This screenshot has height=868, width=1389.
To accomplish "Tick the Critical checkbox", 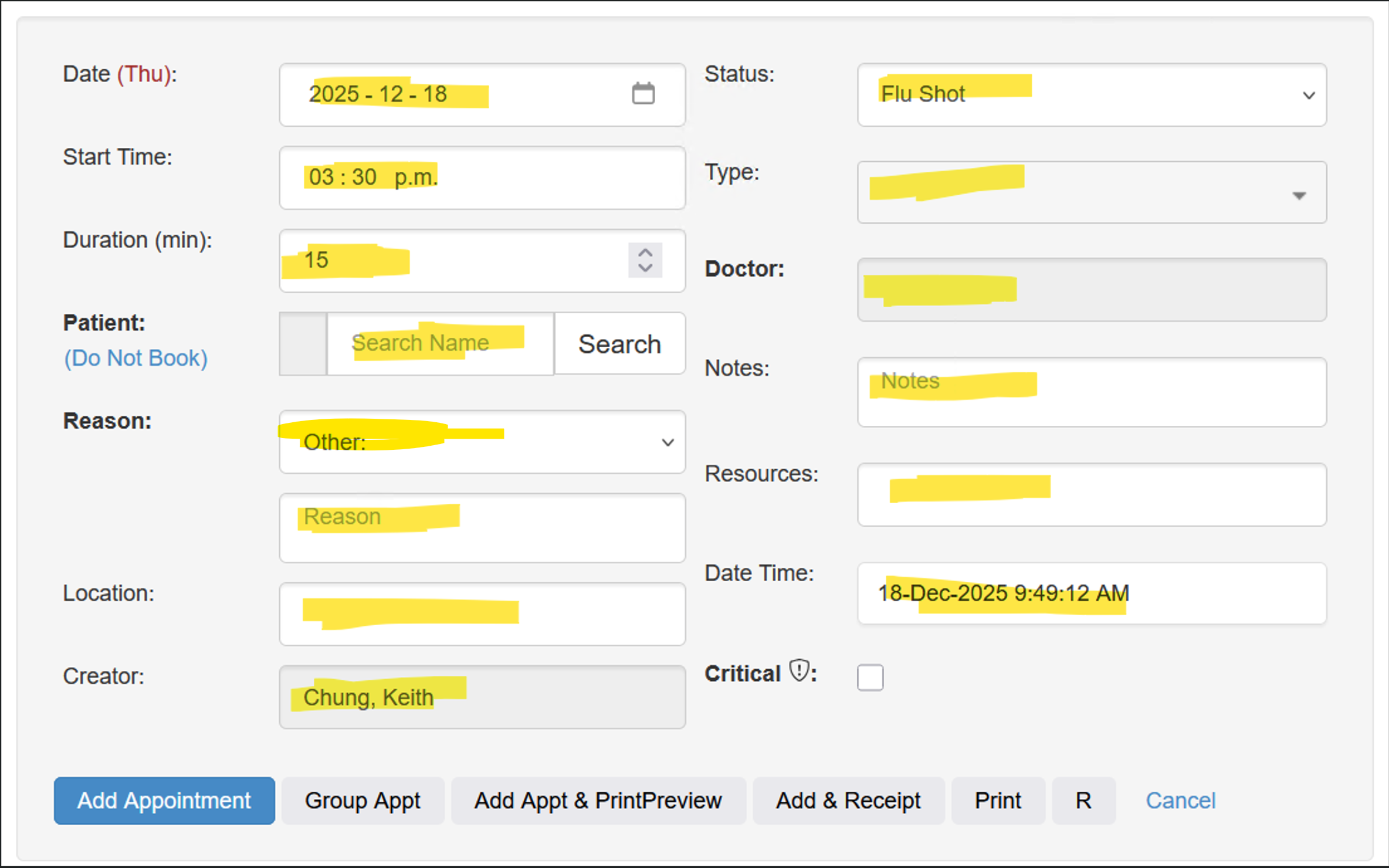I will tap(870, 677).
